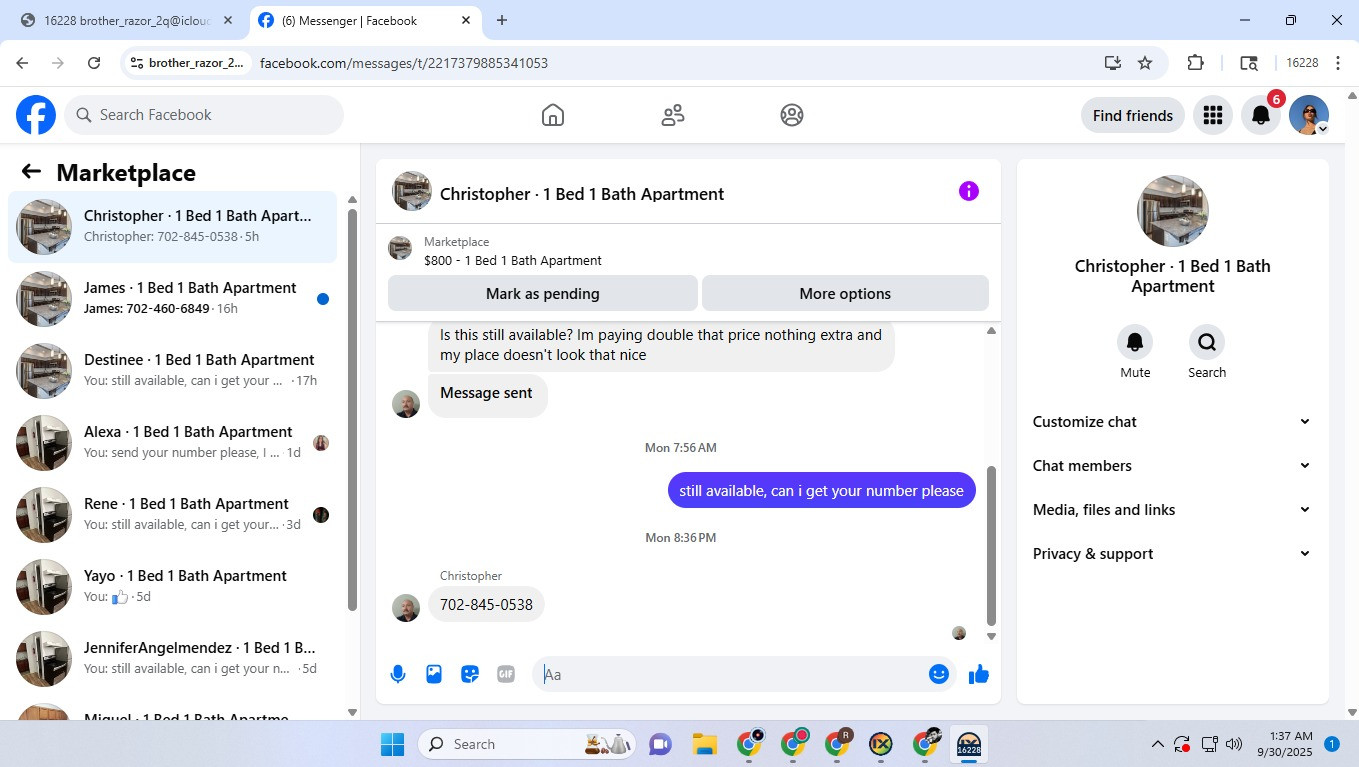Open Rene 1 Bed 1 Bath conversation
The width and height of the screenshot is (1359, 767).
tap(173, 515)
